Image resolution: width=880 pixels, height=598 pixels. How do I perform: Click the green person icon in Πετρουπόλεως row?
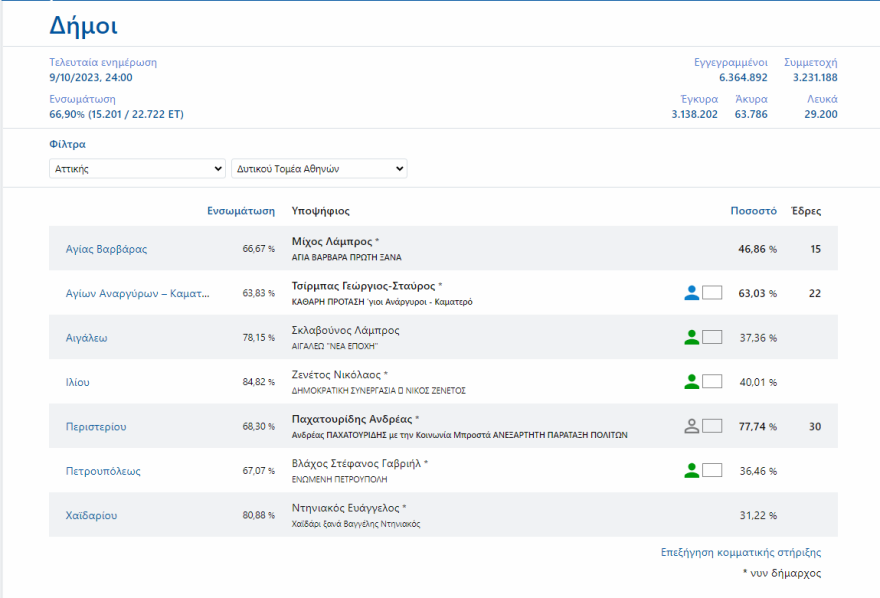691,470
